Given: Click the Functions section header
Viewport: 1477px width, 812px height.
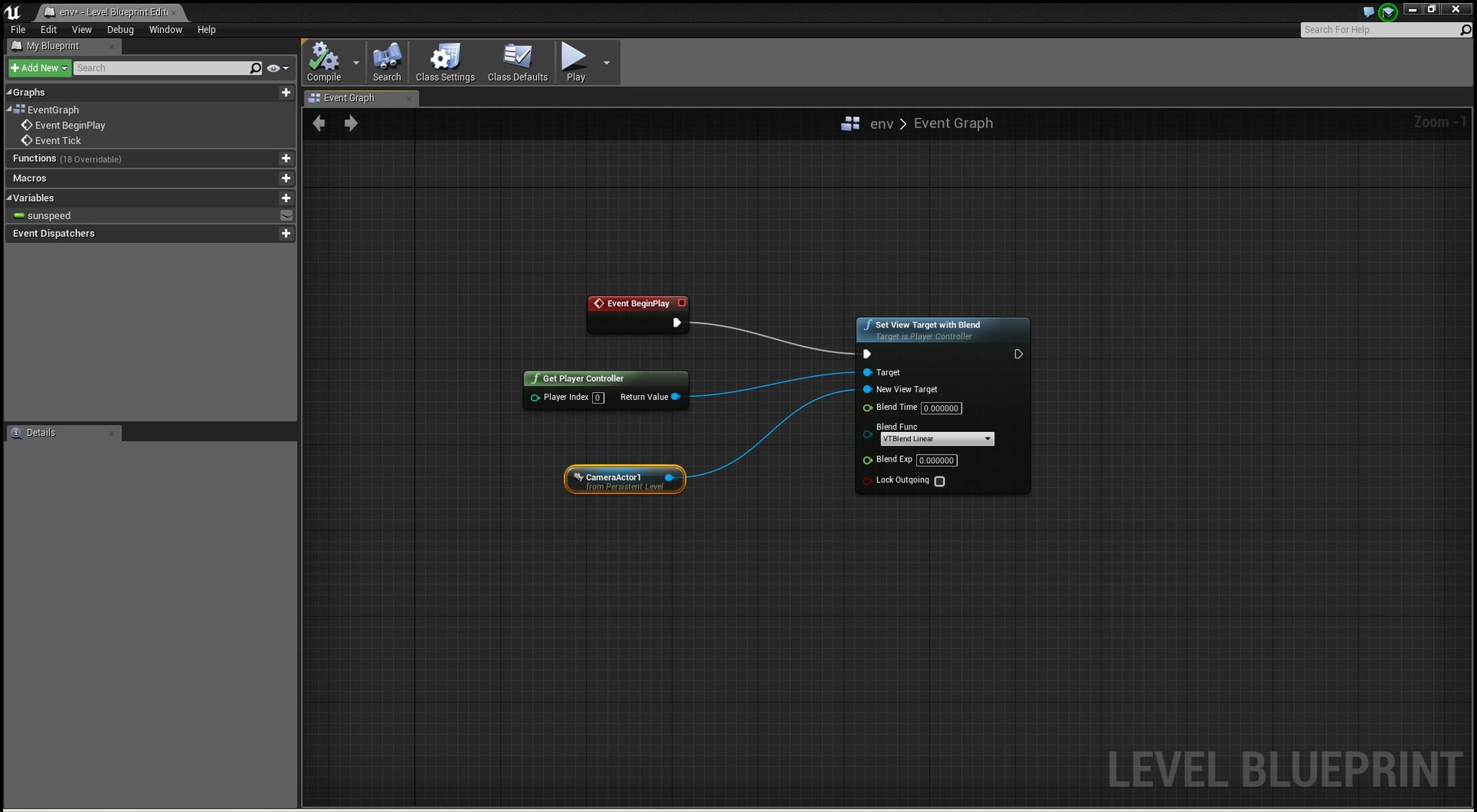Looking at the screenshot, I should point(150,158).
